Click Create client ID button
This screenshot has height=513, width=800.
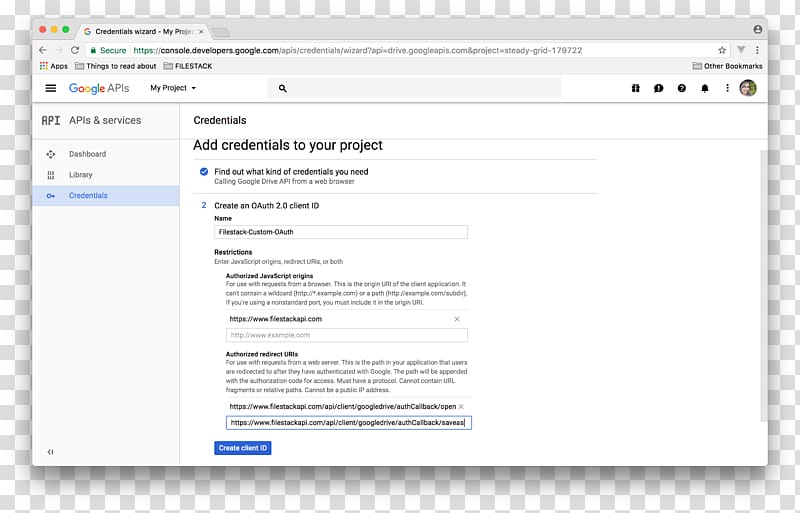[x=243, y=448]
